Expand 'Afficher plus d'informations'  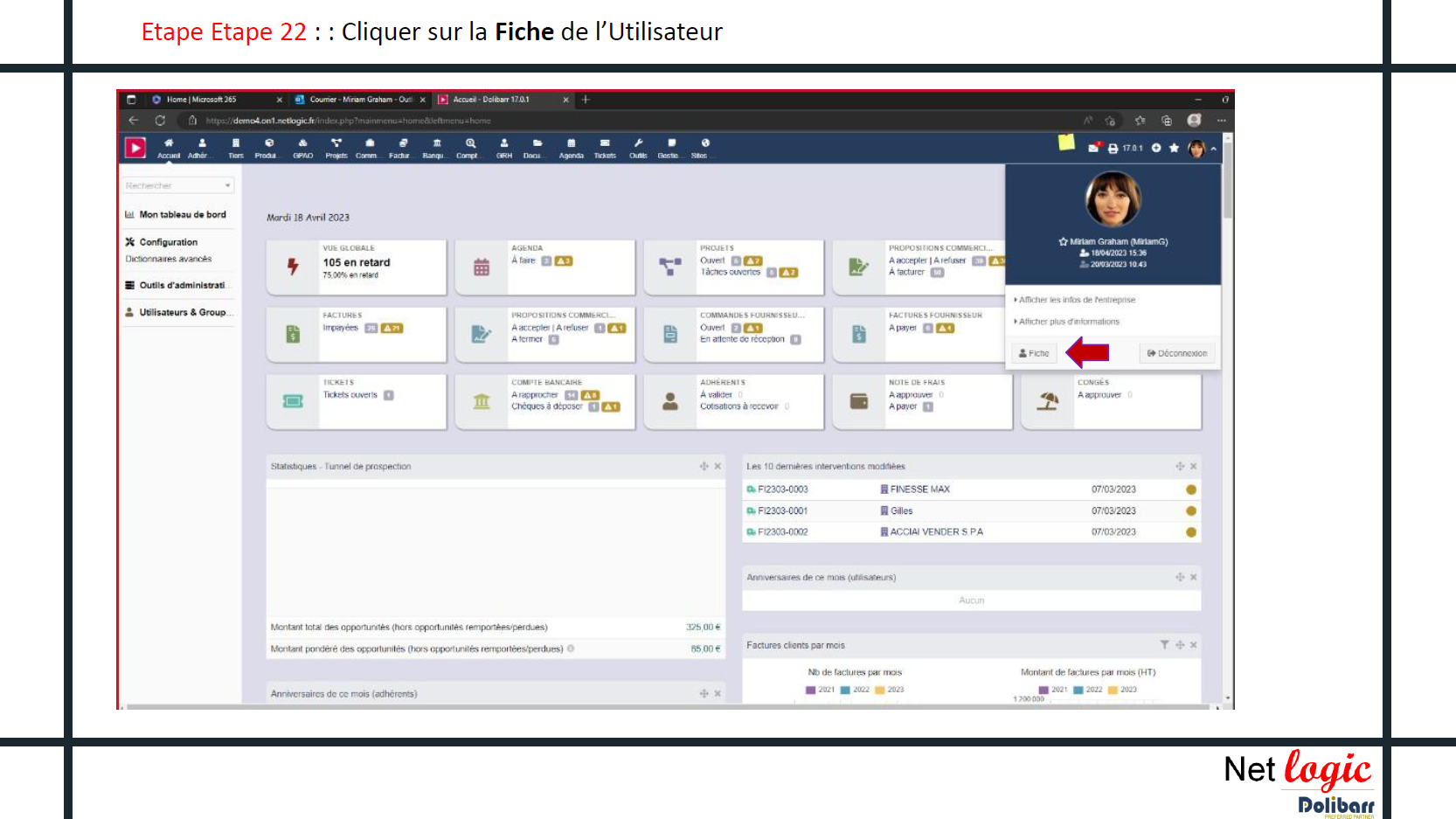coord(1069,322)
